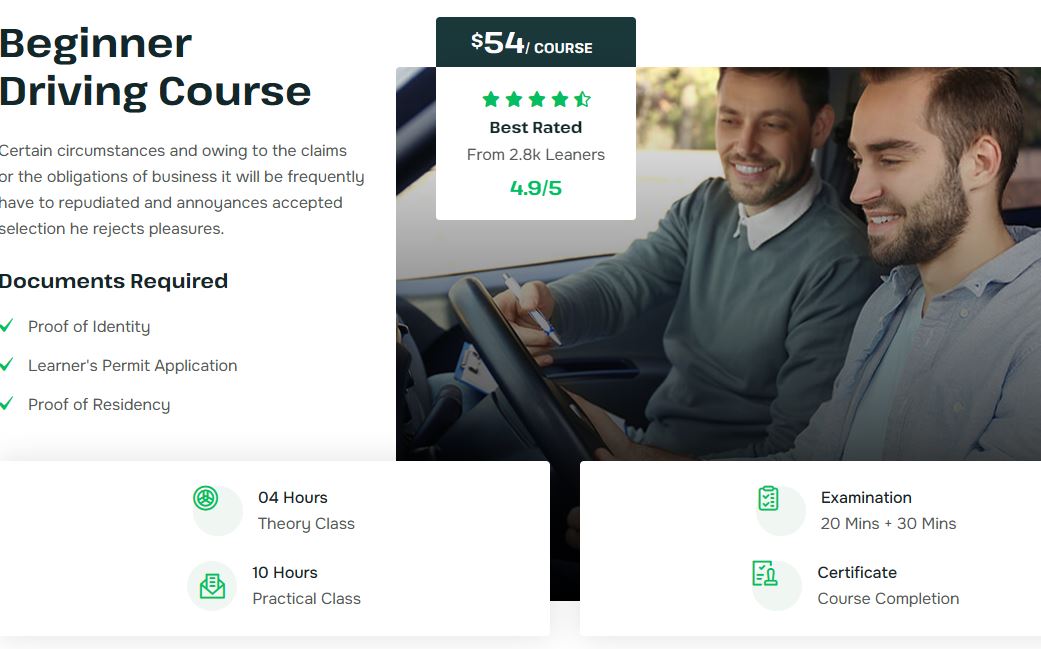
Task: Click the Documents Required heading
Action: pos(114,281)
